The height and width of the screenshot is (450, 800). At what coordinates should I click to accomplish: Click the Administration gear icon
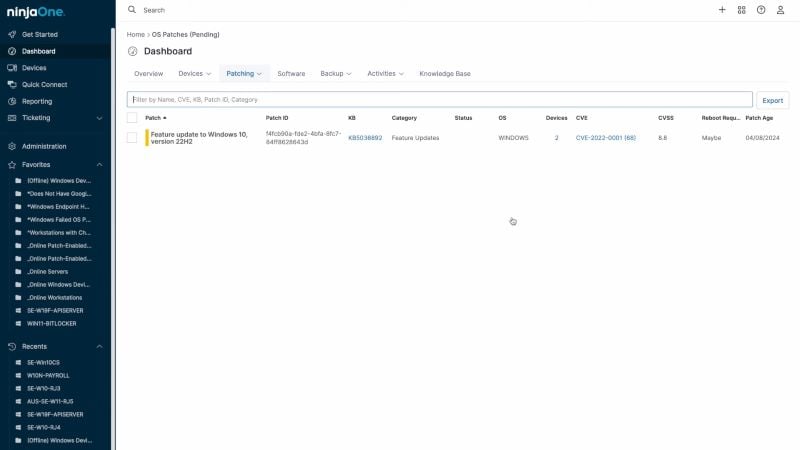pos(12,146)
